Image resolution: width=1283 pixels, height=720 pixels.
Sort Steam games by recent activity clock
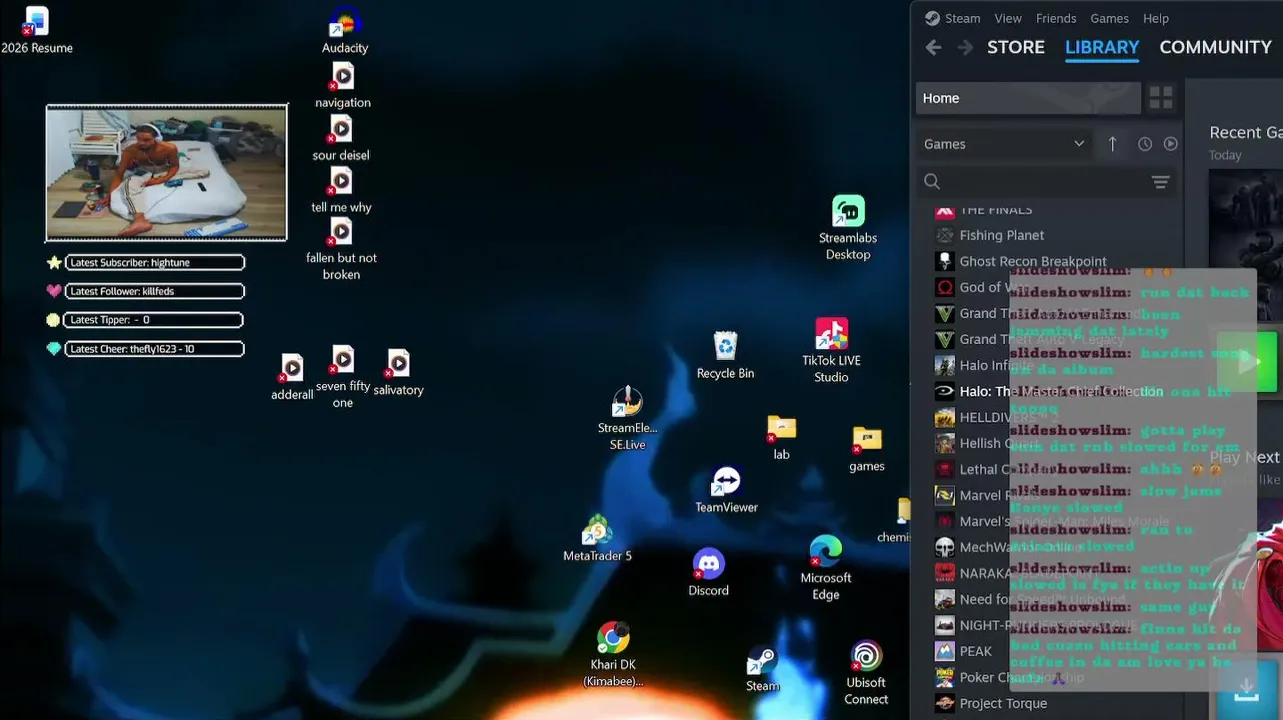click(x=1145, y=144)
